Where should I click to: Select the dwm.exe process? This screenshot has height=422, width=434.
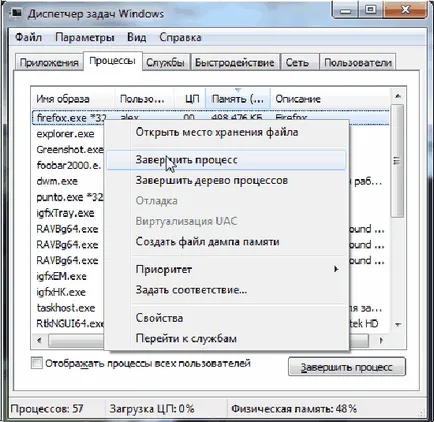(x=57, y=181)
